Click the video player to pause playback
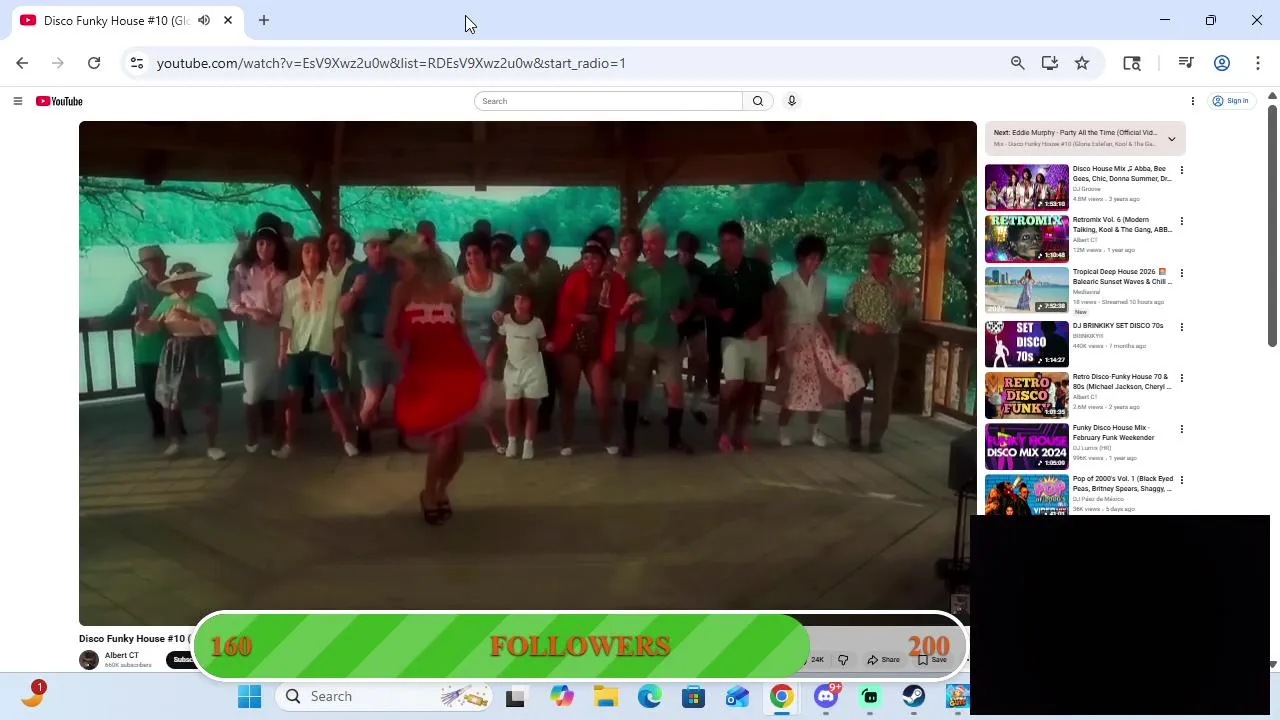The height and width of the screenshot is (720, 1280). coord(528,372)
